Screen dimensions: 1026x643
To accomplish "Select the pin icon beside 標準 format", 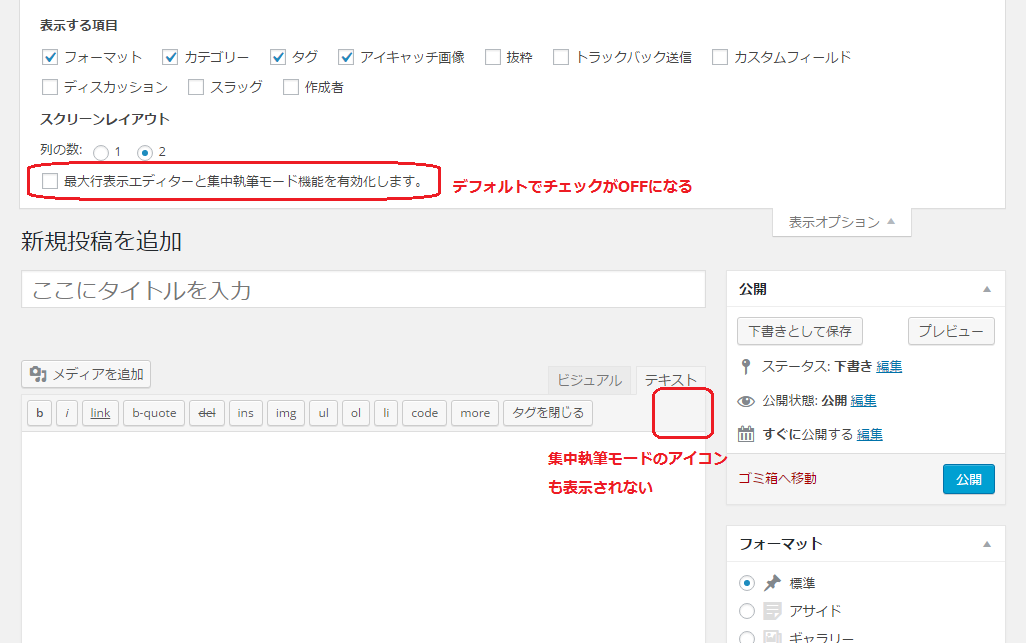I will (x=772, y=582).
